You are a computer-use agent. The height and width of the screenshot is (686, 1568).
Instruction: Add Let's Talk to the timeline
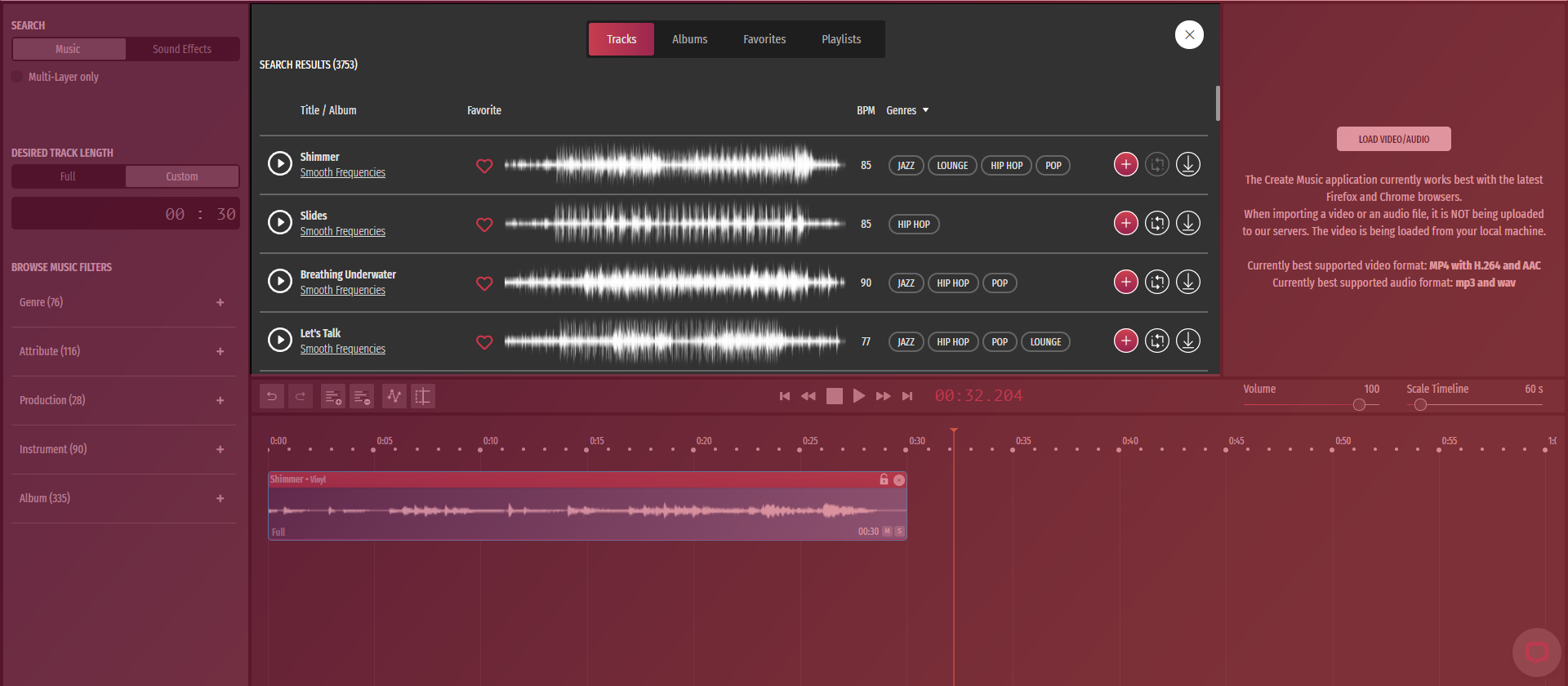pos(1126,341)
